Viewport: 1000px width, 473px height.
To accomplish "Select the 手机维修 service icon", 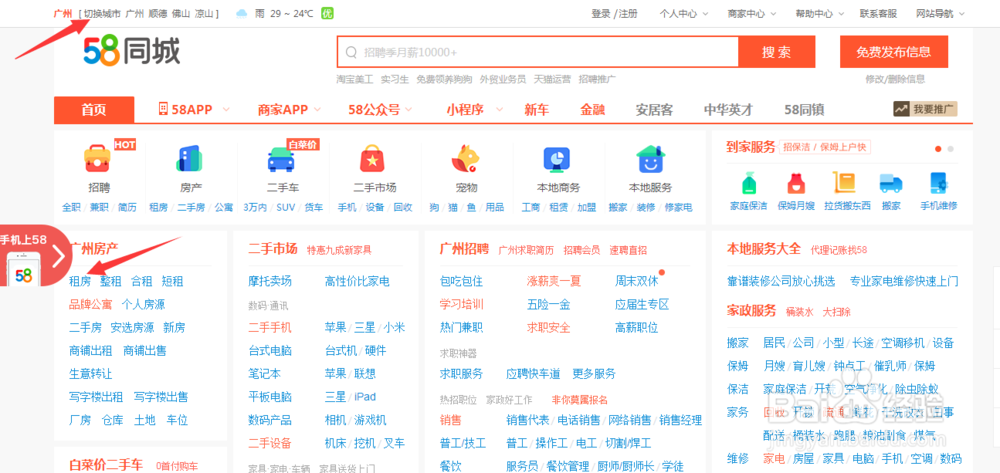I will (938, 183).
